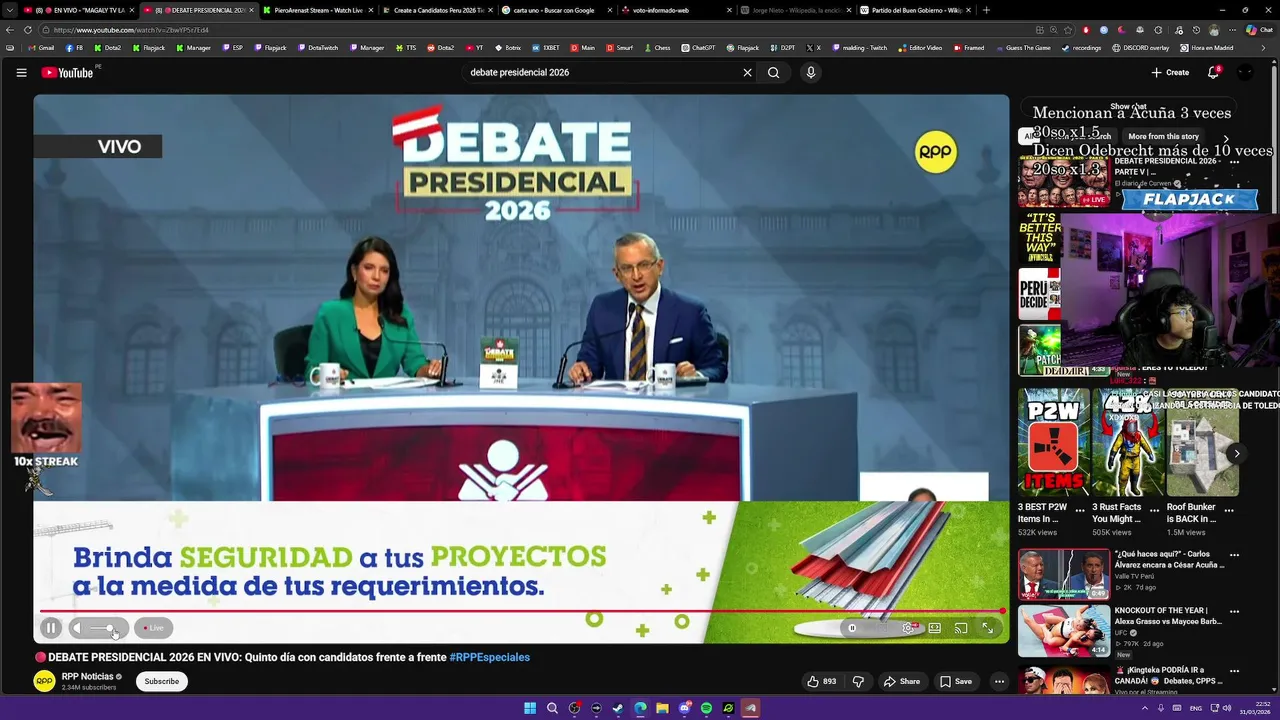Jump to Live in the player

tap(153, 628)
